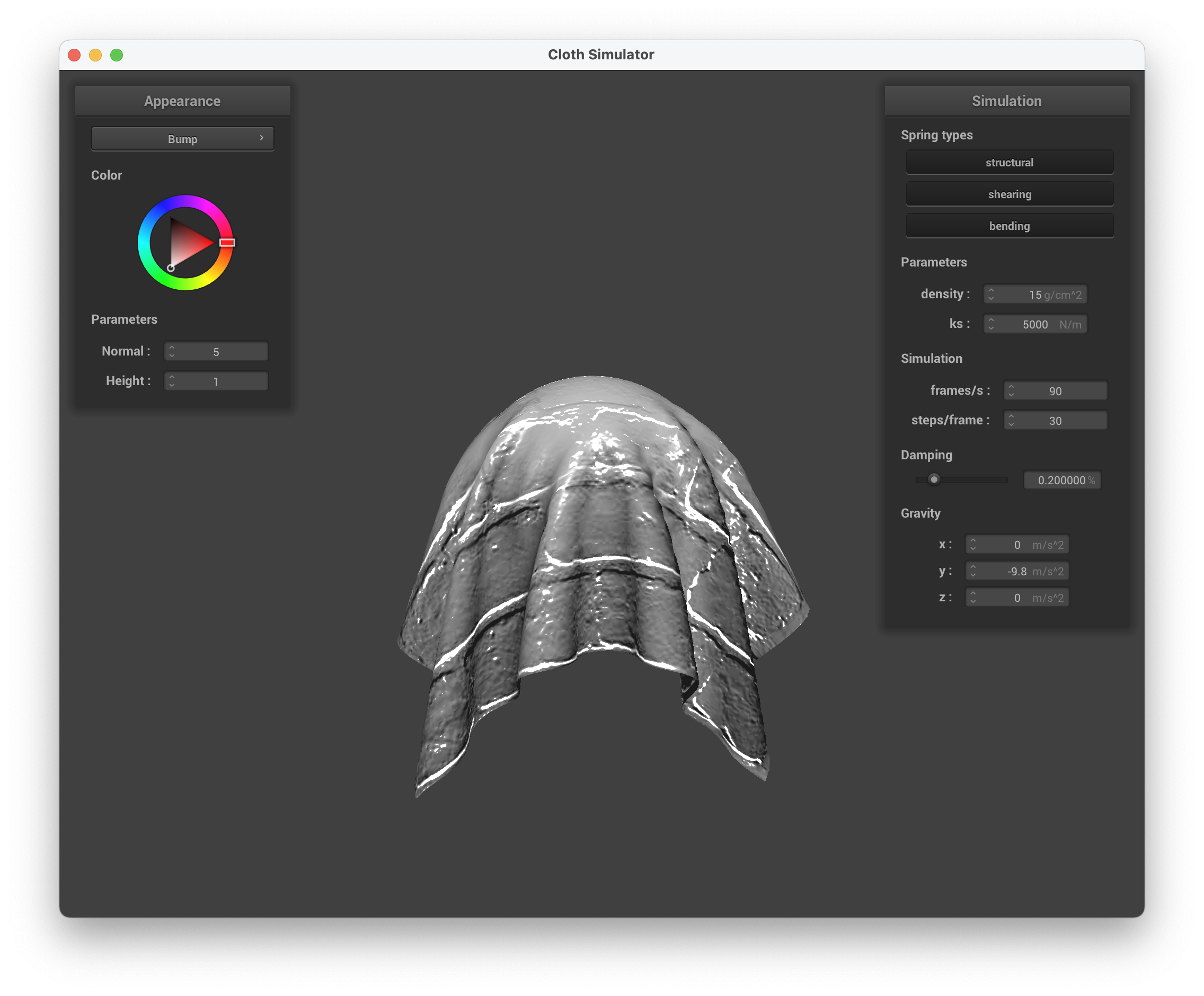
Task: Click the Height parameter stepper arrows
Action: [x=171, y=381]
